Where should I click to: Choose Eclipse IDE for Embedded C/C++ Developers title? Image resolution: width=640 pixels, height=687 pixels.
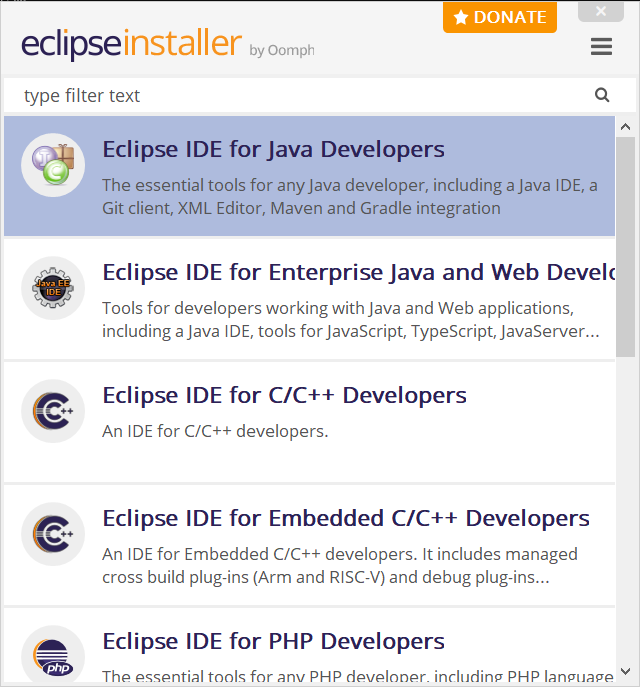(x=346, y=519)
